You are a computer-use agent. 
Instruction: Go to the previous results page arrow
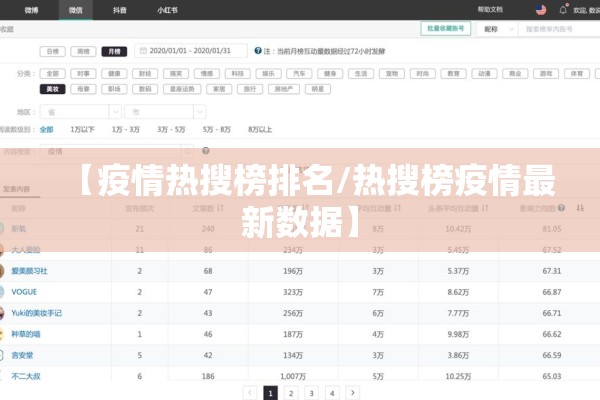coord(250,393)
